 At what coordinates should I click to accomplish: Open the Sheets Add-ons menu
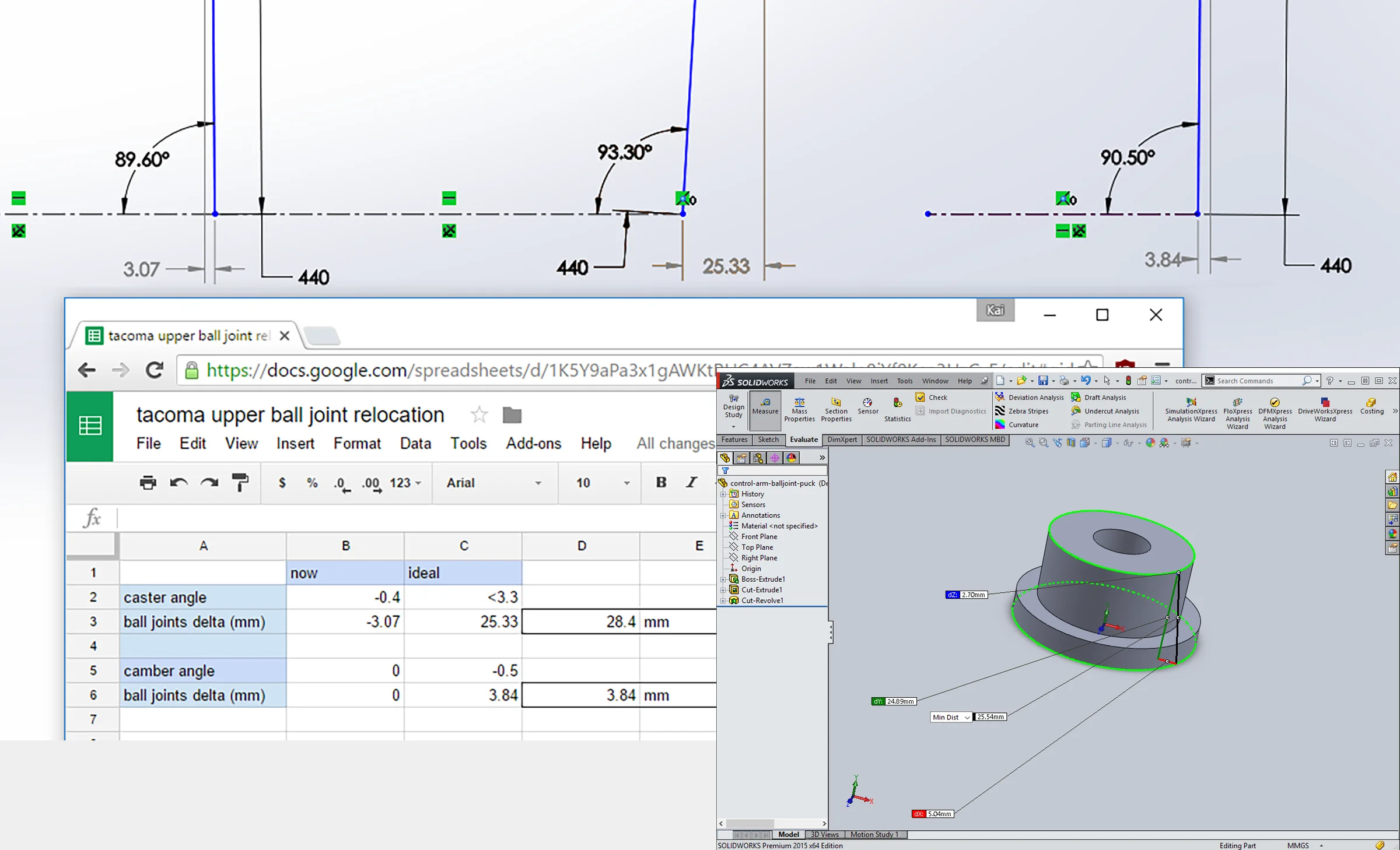tap(533, 444)
